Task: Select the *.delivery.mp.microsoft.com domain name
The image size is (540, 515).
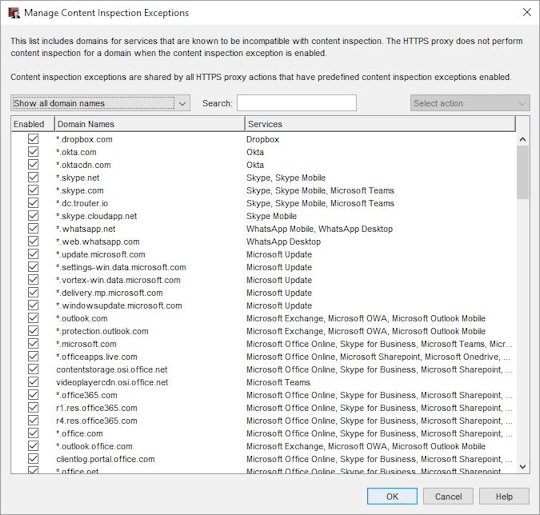Action: (x=110, y=292)
